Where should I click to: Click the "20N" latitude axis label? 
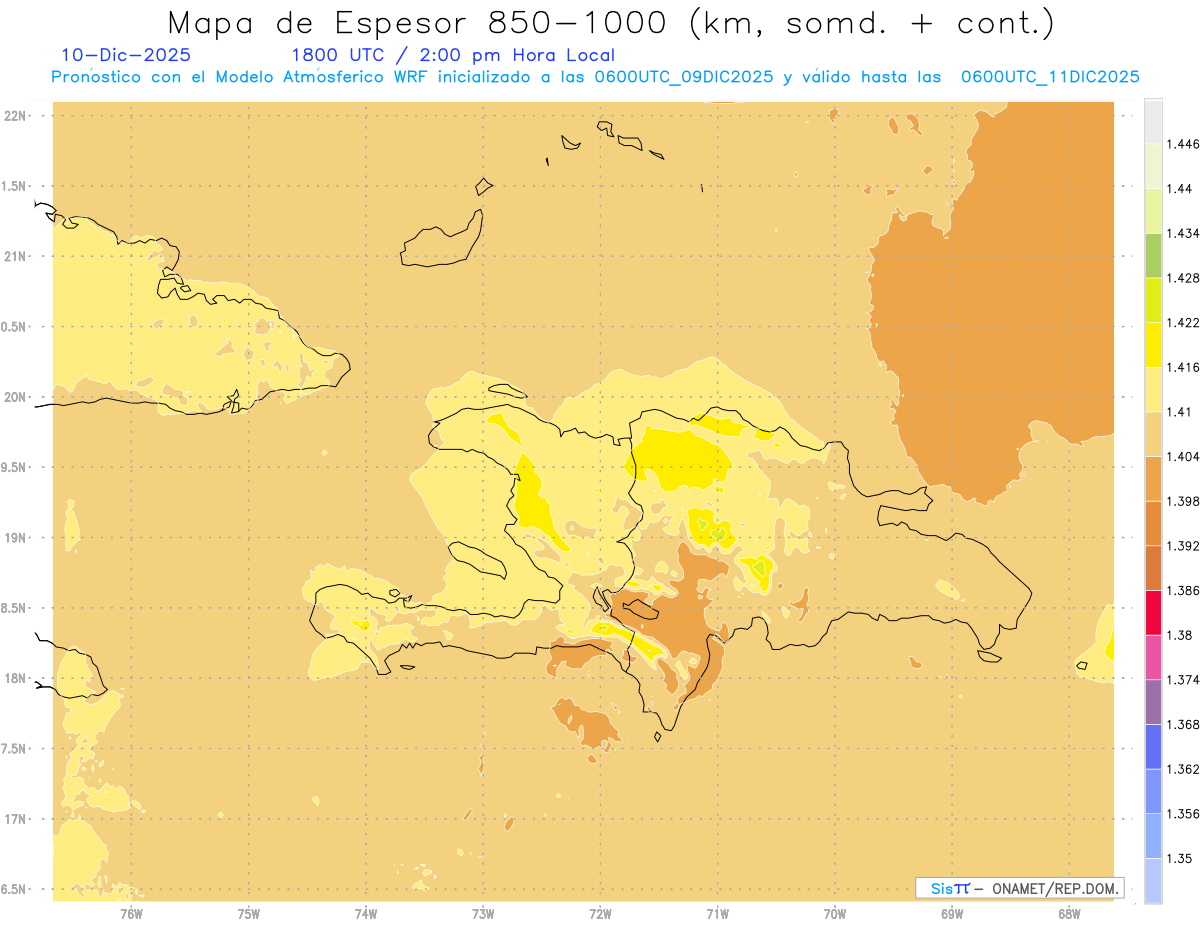15,397
